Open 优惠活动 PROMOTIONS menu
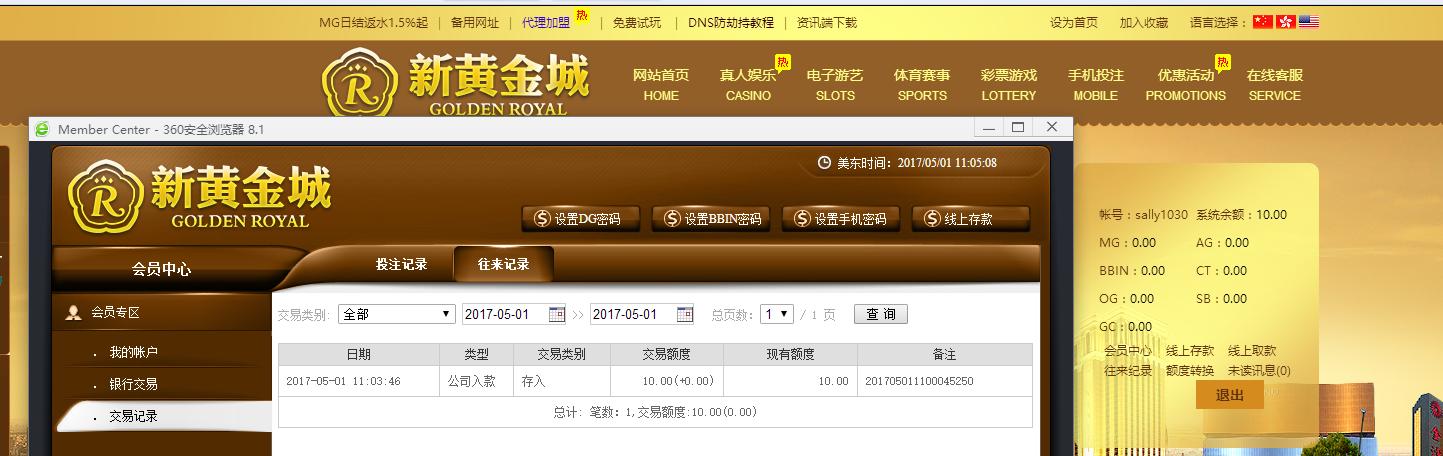This screenshot has height=456, width=1443. (1186, 85)
